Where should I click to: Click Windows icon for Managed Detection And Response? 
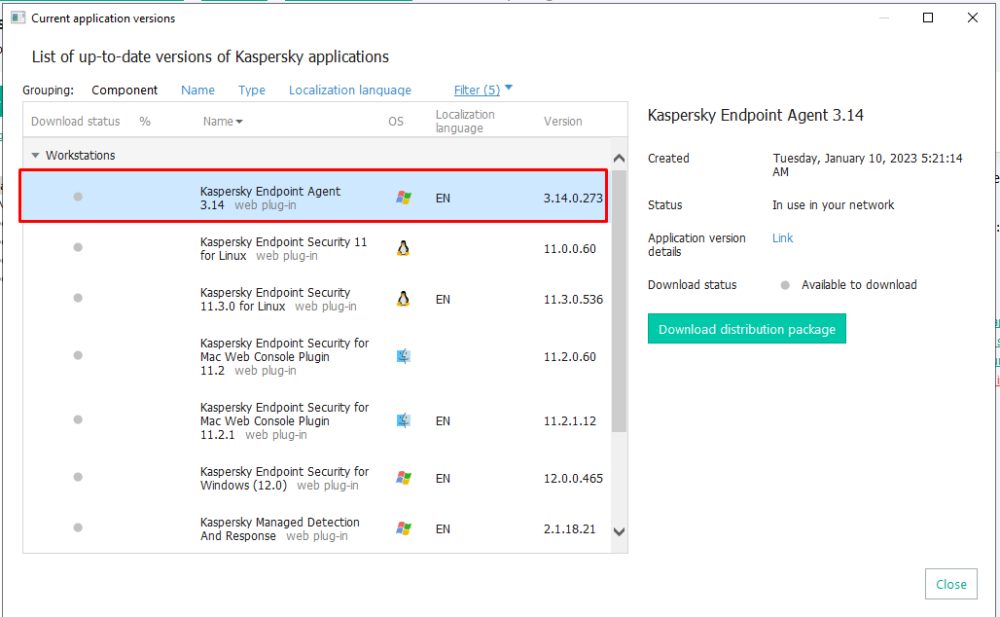[403, 529]
